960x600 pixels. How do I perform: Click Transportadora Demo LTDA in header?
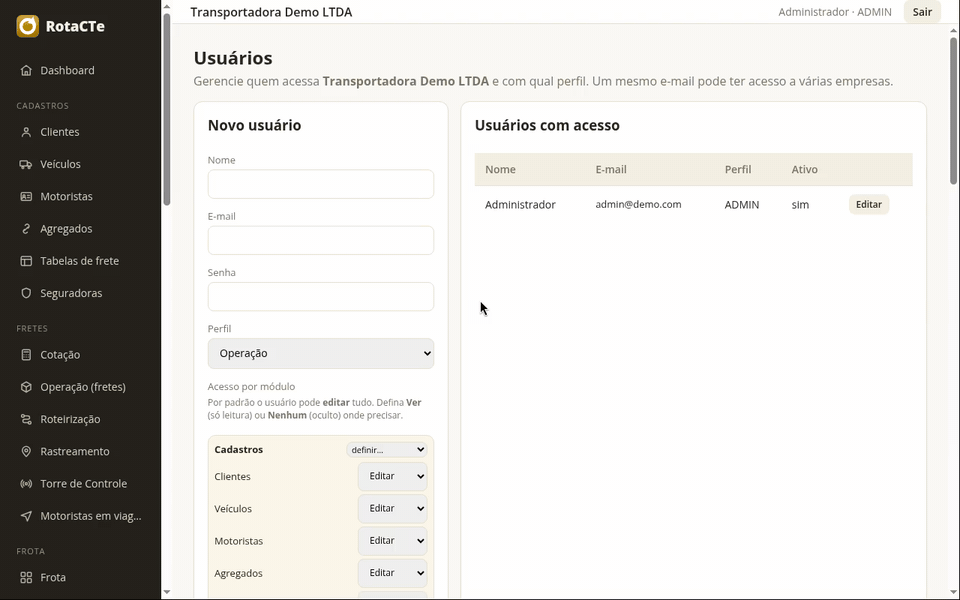[271, 12]
